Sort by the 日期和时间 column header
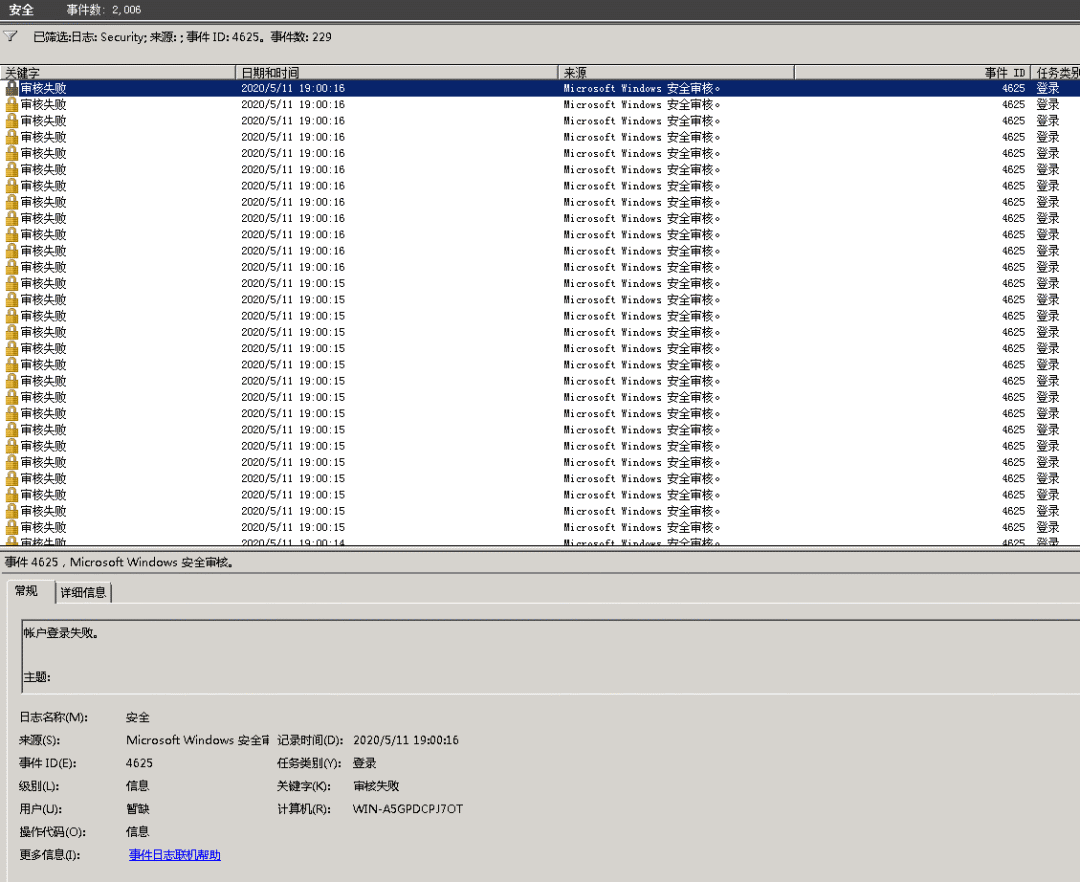This screenshot has width=1080, height=882. 397,72
